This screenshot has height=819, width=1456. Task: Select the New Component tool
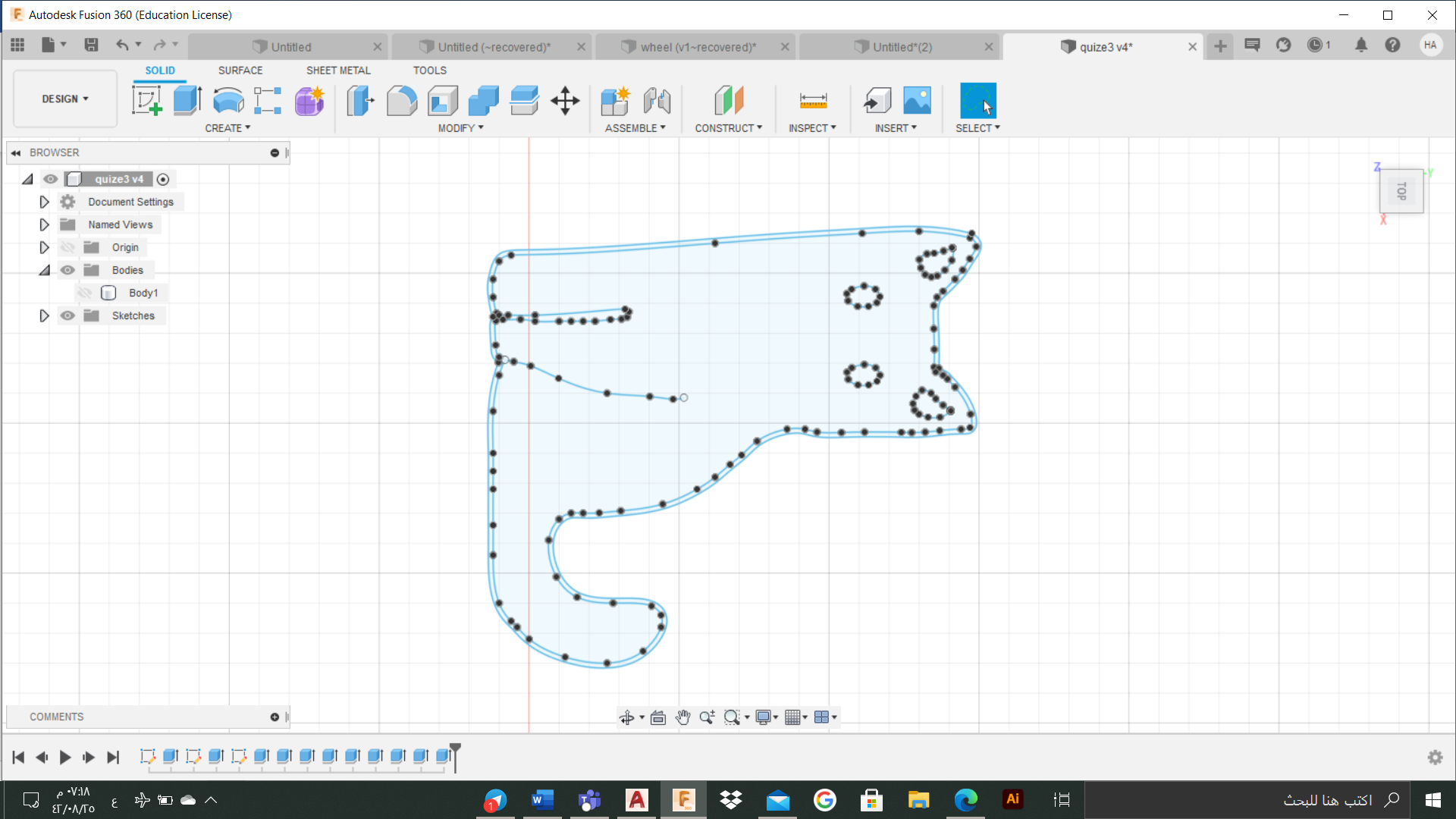coord(615,100)
